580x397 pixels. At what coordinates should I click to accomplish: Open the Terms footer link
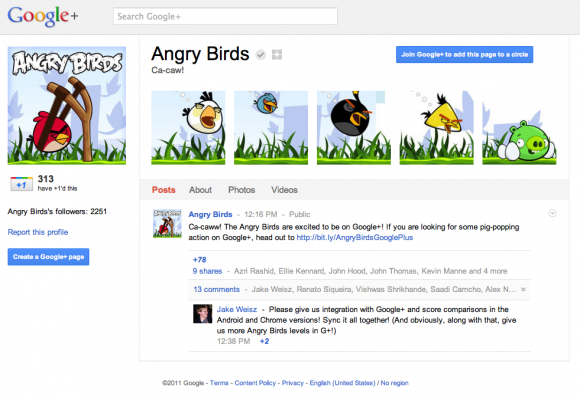click(x=219, y=383)
